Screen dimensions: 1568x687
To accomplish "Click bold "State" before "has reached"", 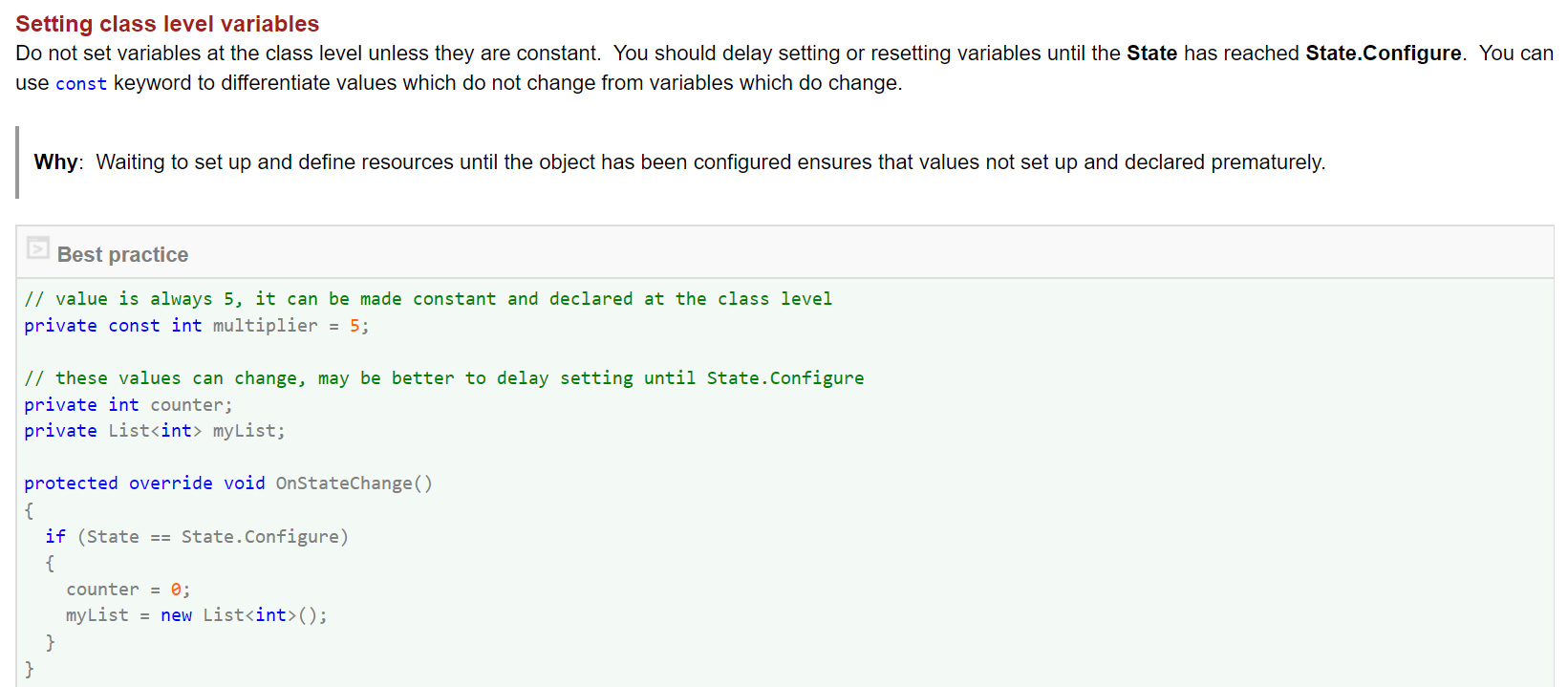I will (x=1151, y=54).
